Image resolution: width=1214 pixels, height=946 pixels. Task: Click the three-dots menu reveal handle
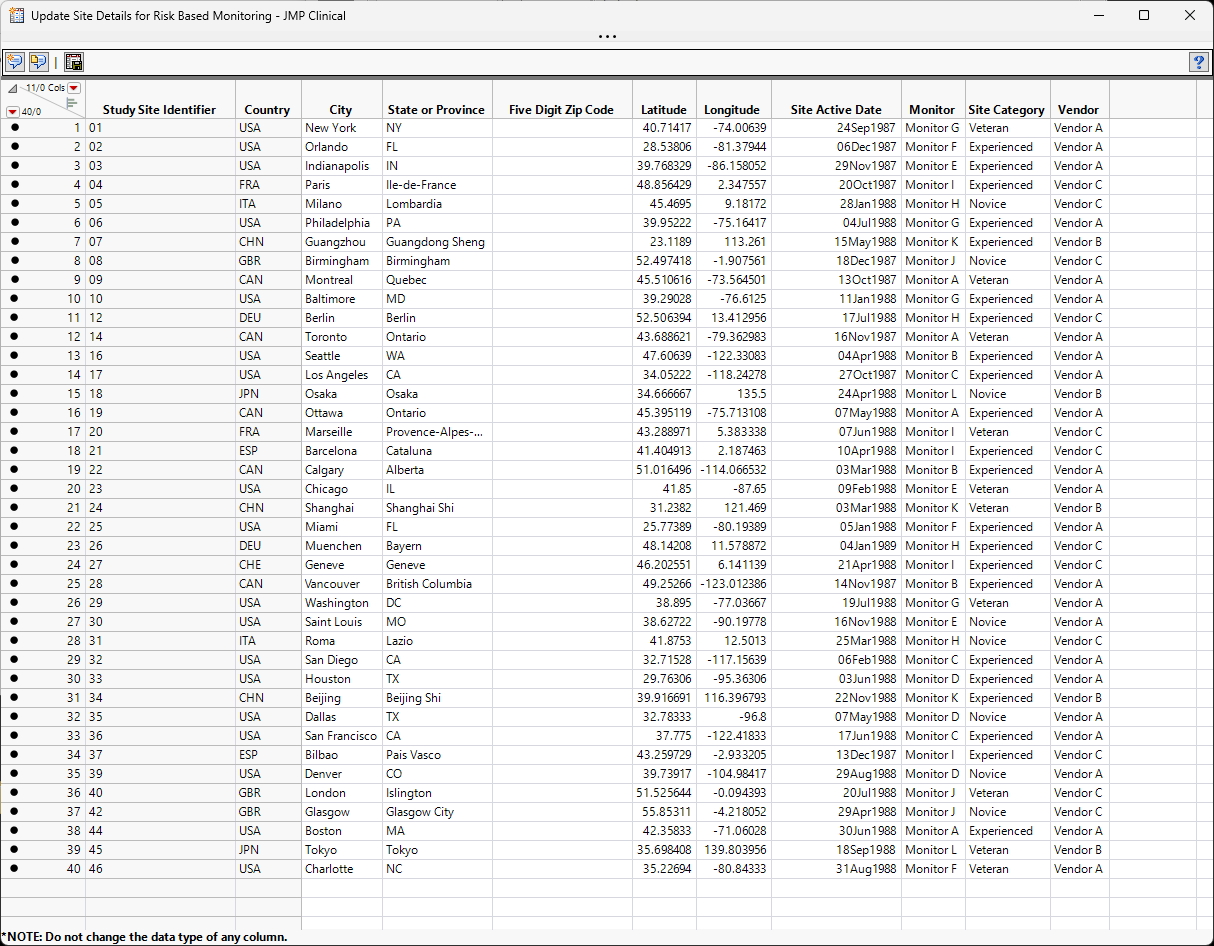click(x=607, y=37)
